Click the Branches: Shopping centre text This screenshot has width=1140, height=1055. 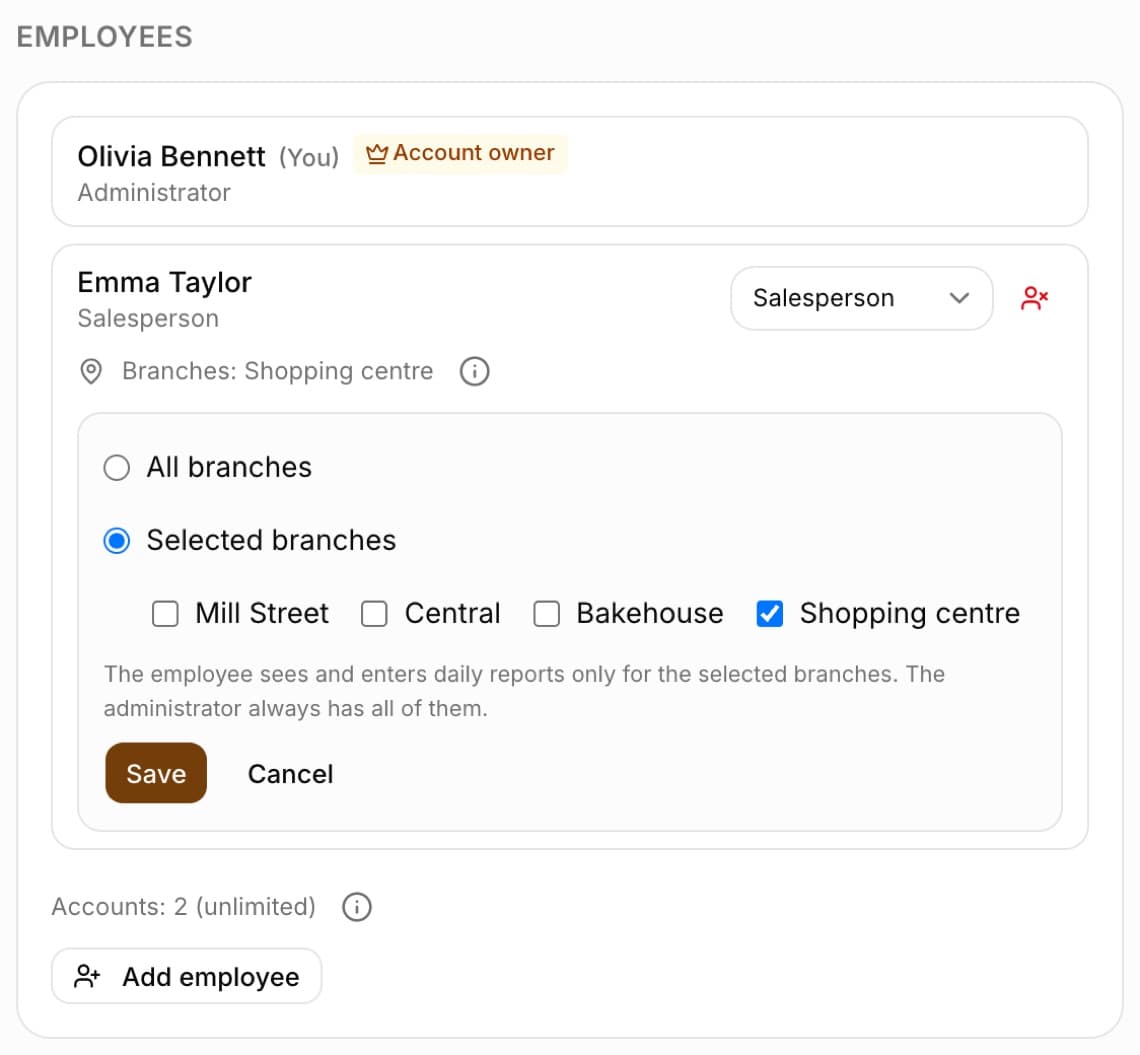tap(278, 371)
